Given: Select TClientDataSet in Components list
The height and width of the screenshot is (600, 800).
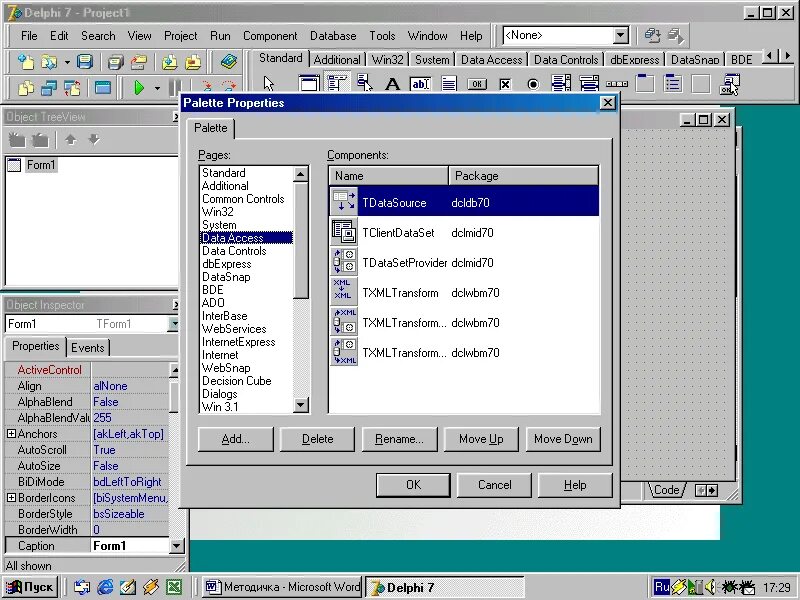Looking at the screenshot, I should coord(464,233).
